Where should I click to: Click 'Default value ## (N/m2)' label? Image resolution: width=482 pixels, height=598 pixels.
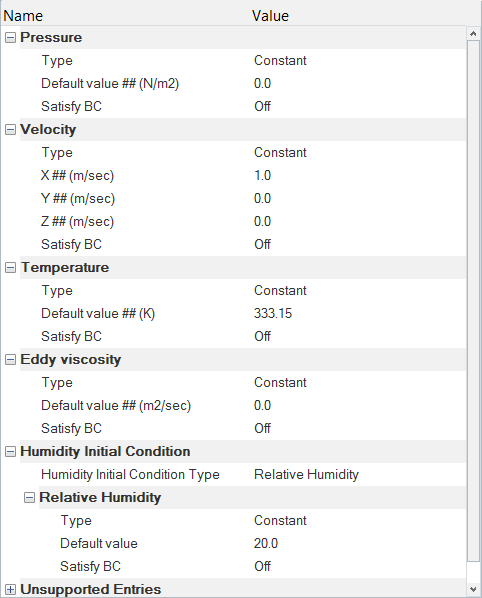[110, 84]
